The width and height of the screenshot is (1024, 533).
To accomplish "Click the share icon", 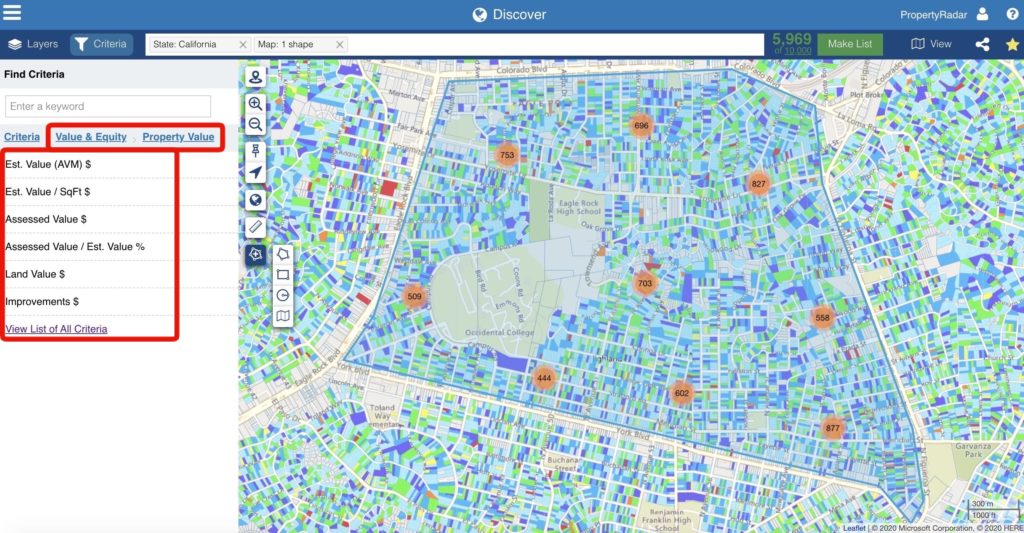I will click(x=982, y=44).
